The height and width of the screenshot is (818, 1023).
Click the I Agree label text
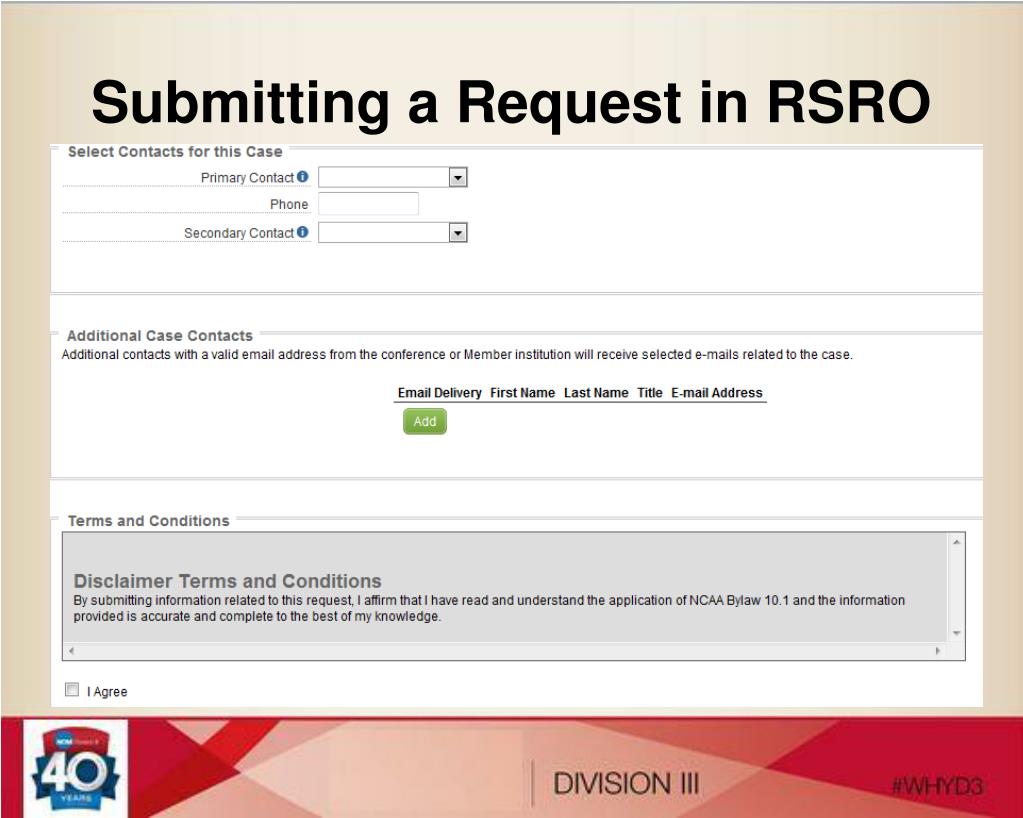(107, 691)
